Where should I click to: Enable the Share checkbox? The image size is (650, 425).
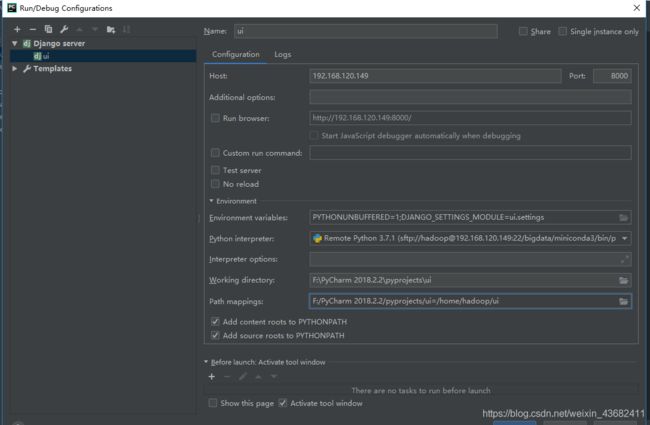pos(523,32)
